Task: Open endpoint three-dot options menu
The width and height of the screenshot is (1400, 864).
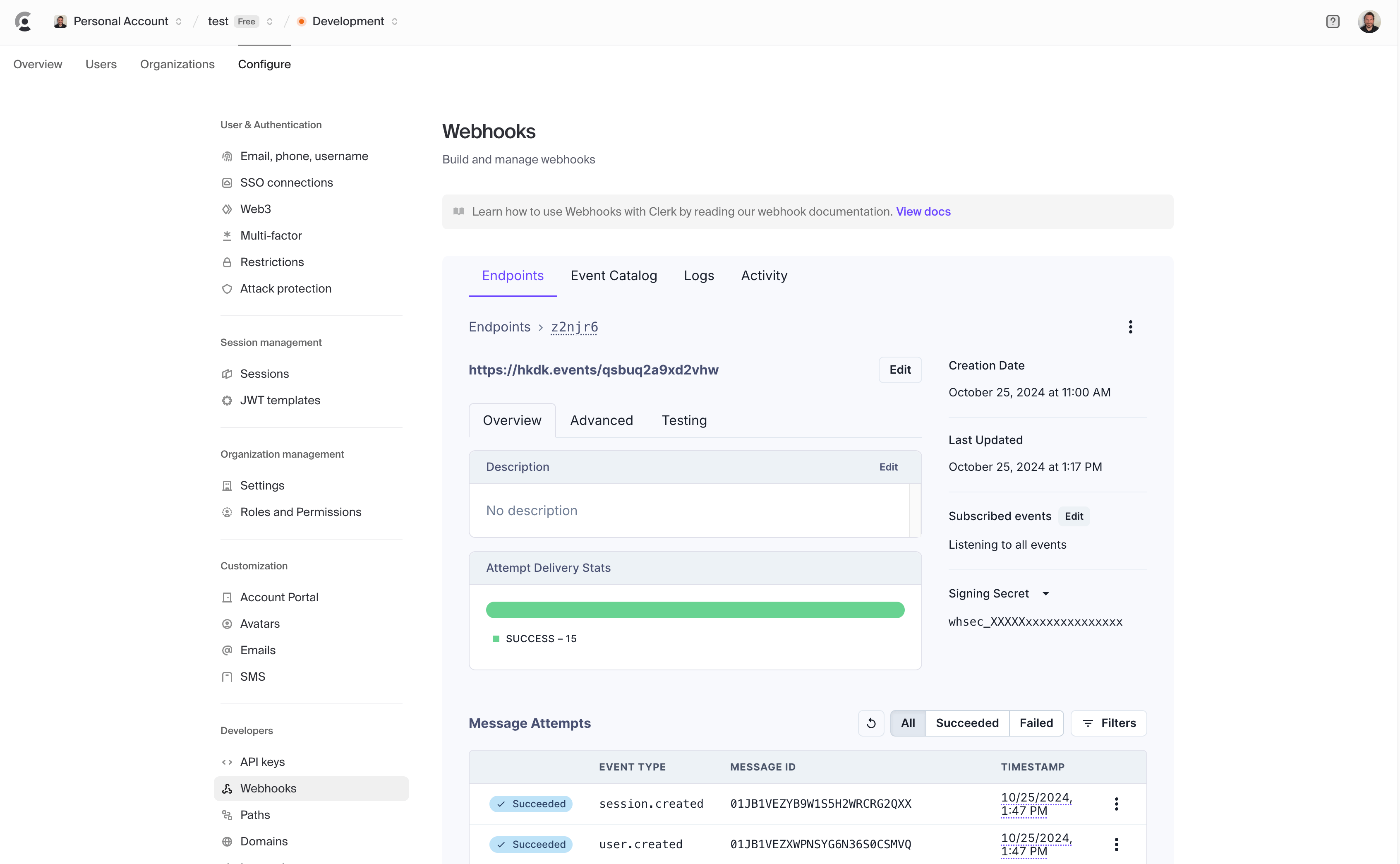Action: (1130, 327)
